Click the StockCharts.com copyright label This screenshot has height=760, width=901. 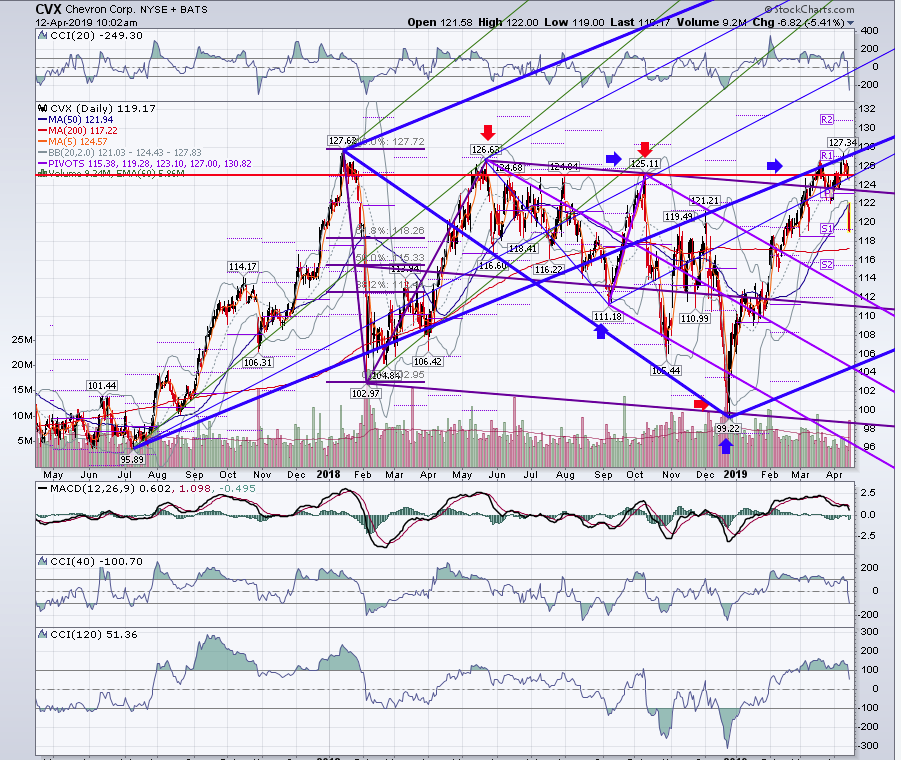pyautogui.click(x=809, y=9)
